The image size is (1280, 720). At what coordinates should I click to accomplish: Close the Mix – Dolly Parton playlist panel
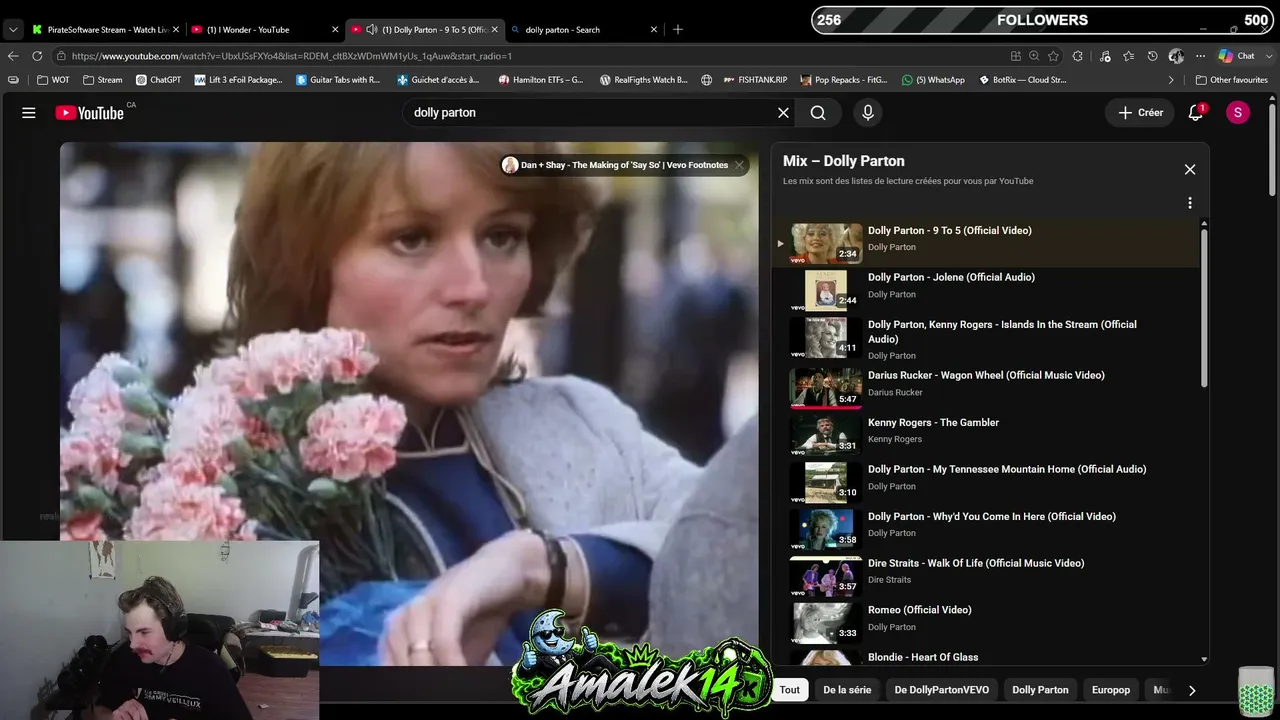point(1190,169)
